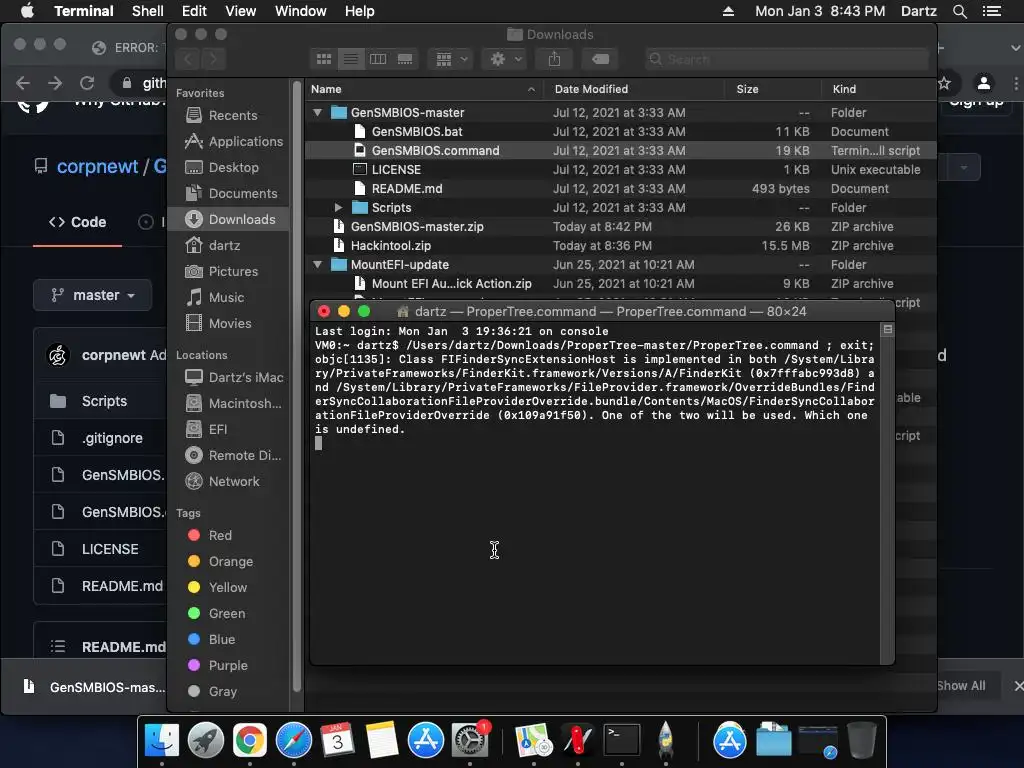The width and height of the screenshot is (1024, 768).
Task: Open System Preferences from Dock
Action: pyautogui.click(x=470, y=741)
